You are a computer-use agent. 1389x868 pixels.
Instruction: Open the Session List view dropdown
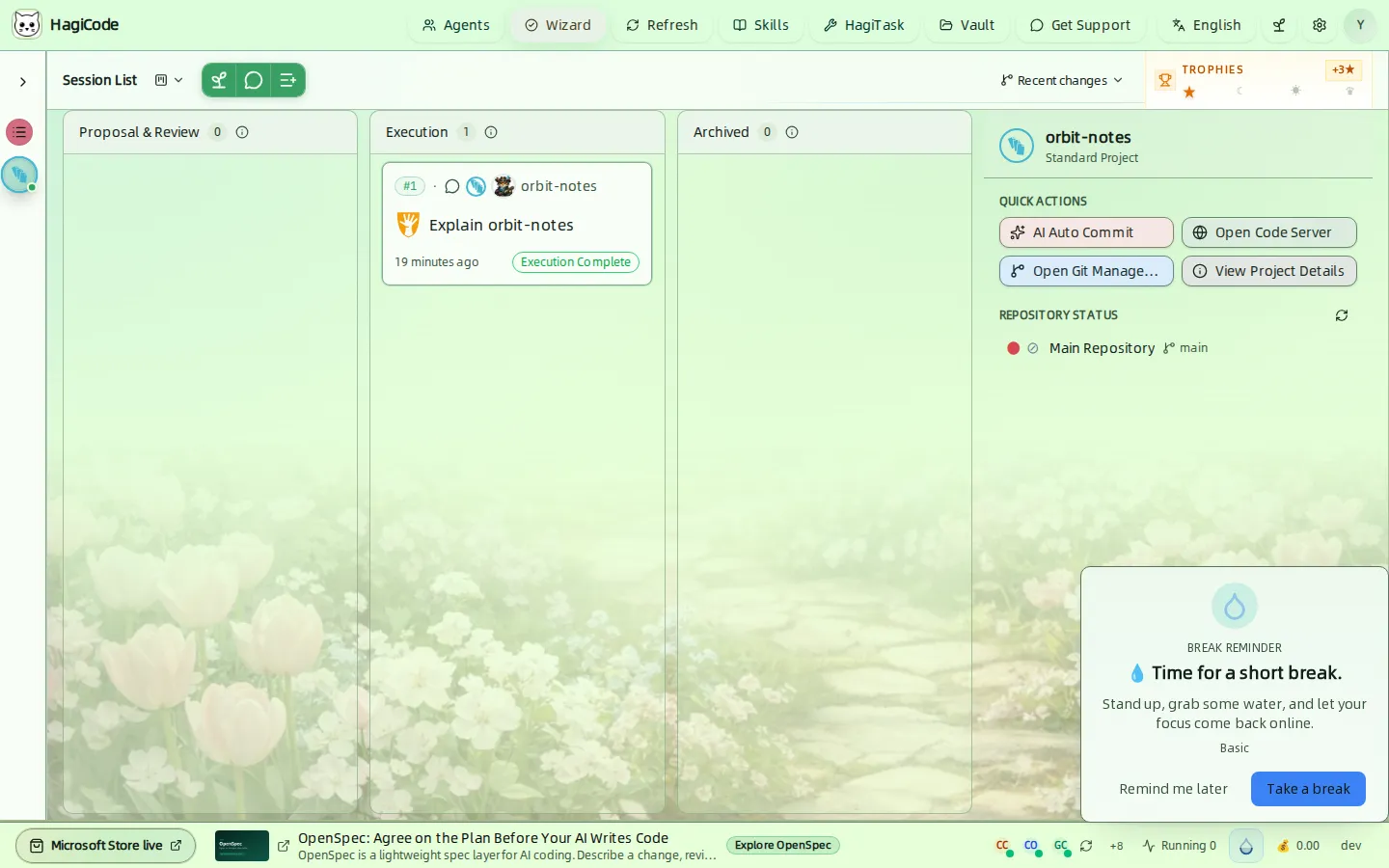coord(169,80)
